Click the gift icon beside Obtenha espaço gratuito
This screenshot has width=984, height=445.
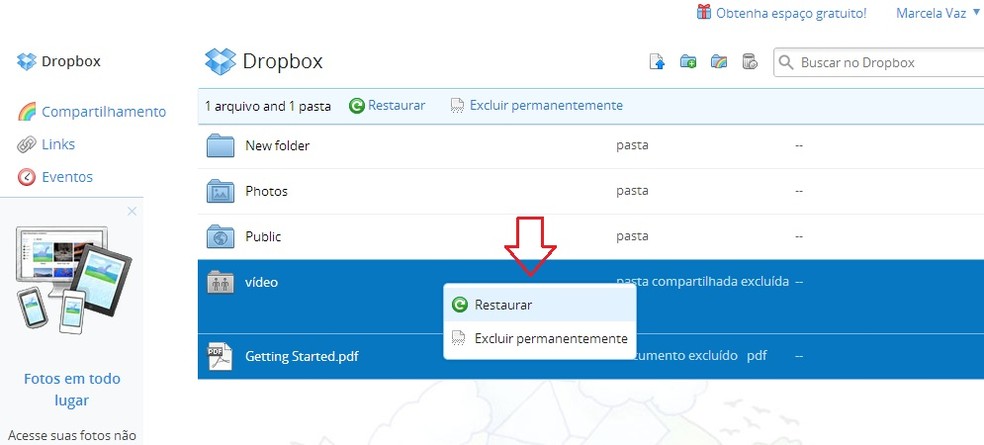click(704, 12)
